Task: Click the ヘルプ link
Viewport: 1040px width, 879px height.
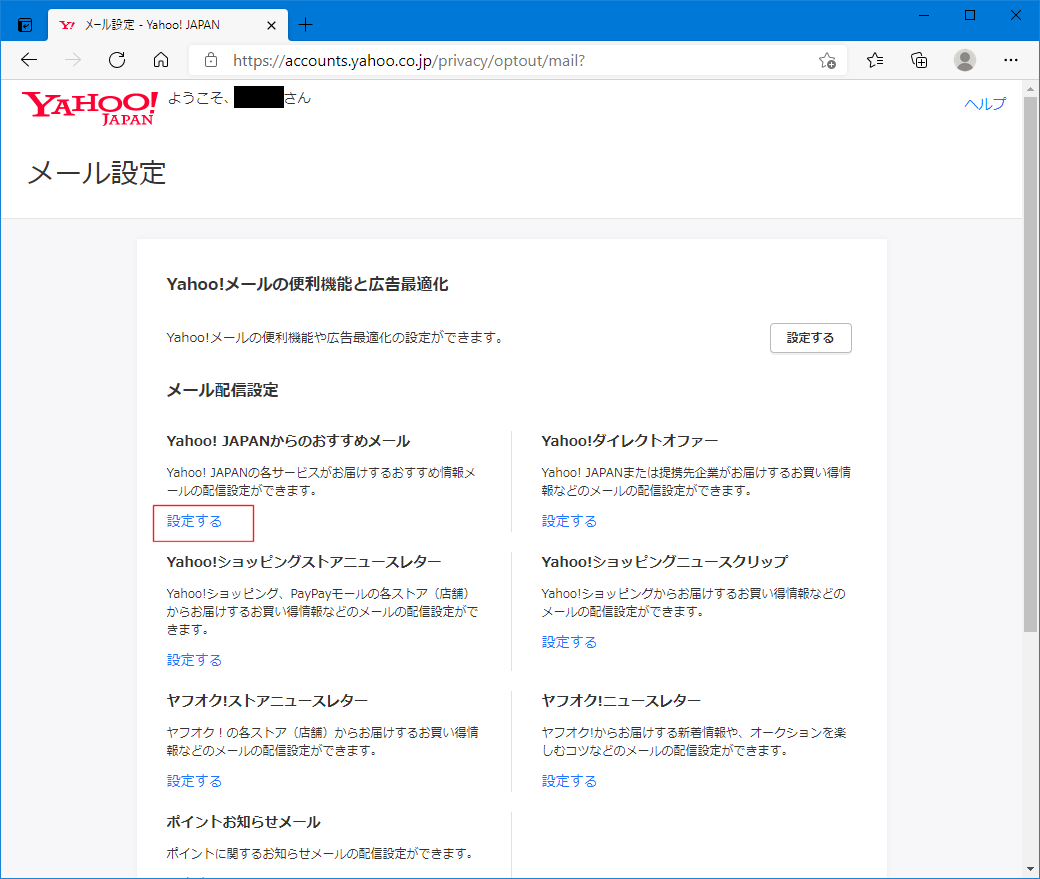Action: pyautogui.click(x=984, y=104)
